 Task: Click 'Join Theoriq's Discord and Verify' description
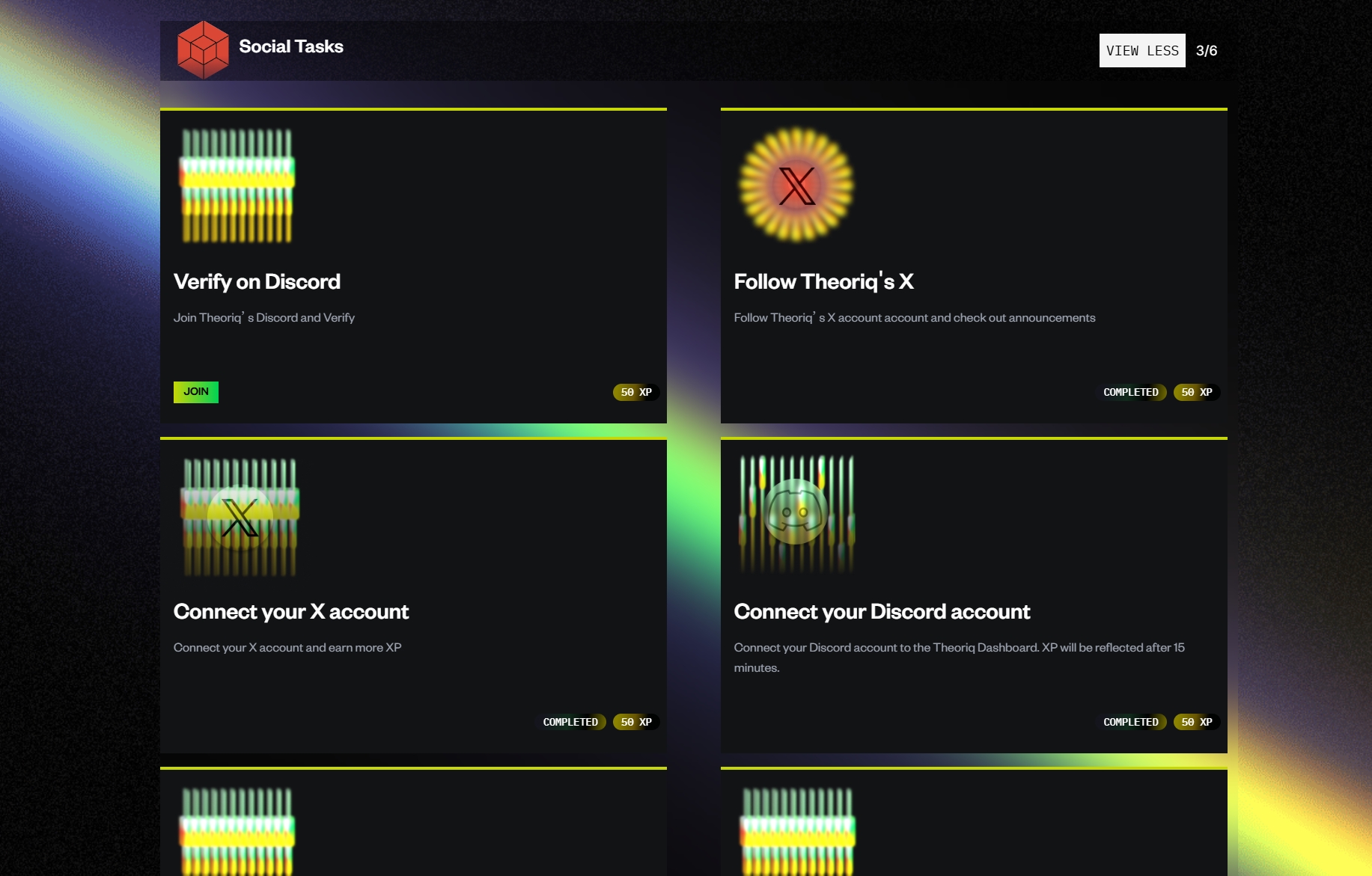click(x=264, y=317)
